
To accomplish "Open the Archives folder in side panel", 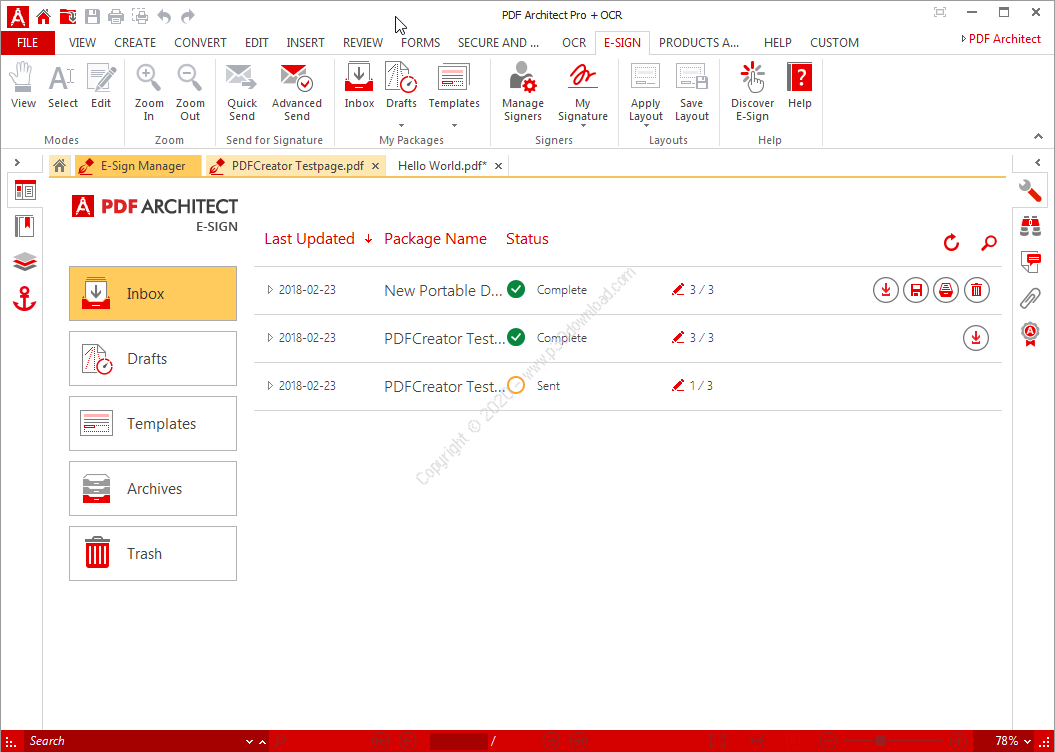I will point(153,489).
